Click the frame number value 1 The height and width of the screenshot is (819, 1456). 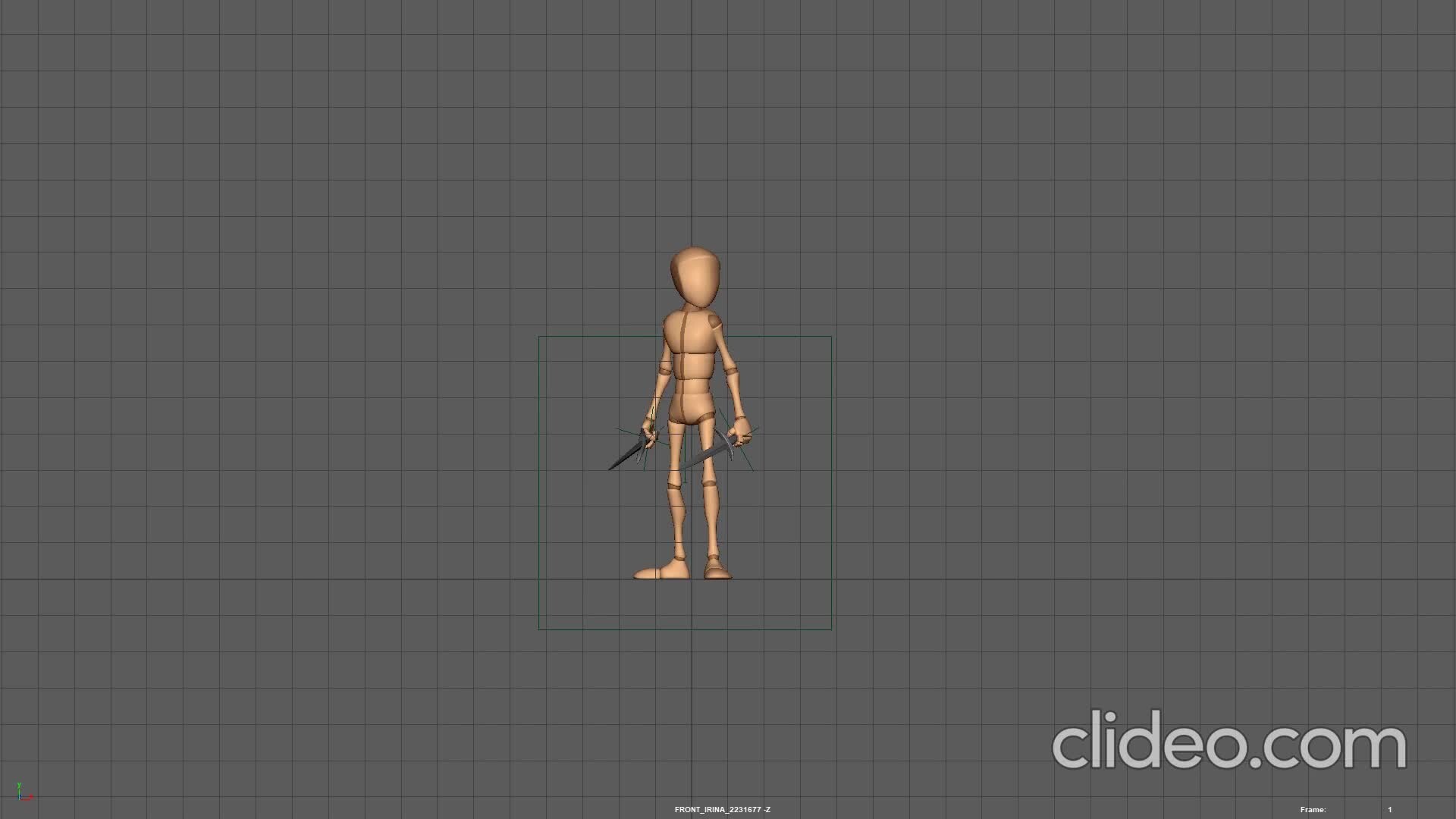1391,809
